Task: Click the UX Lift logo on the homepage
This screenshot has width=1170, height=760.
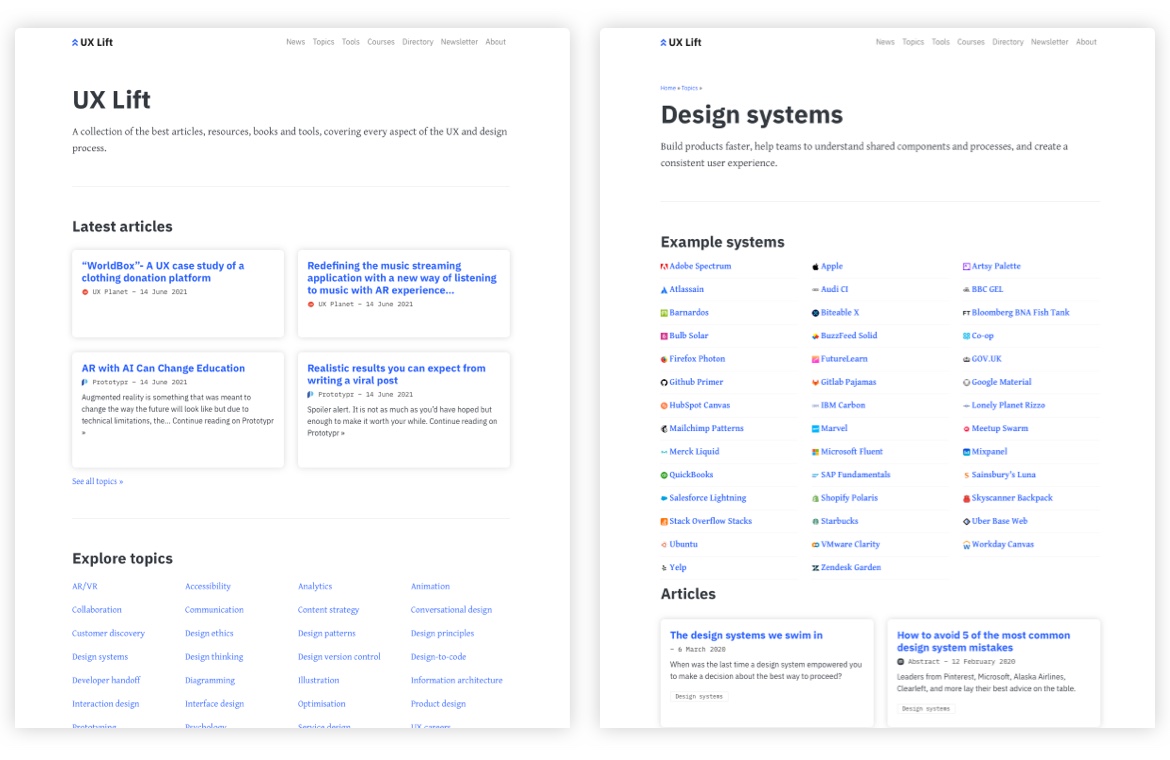Action: [x=93, y=42]
